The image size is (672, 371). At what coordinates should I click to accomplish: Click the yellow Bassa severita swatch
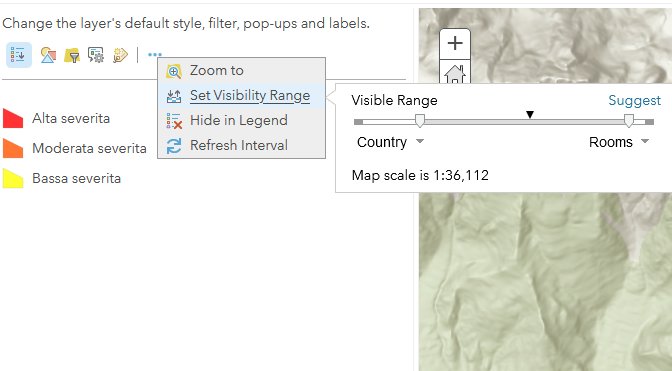coord(13,178)
